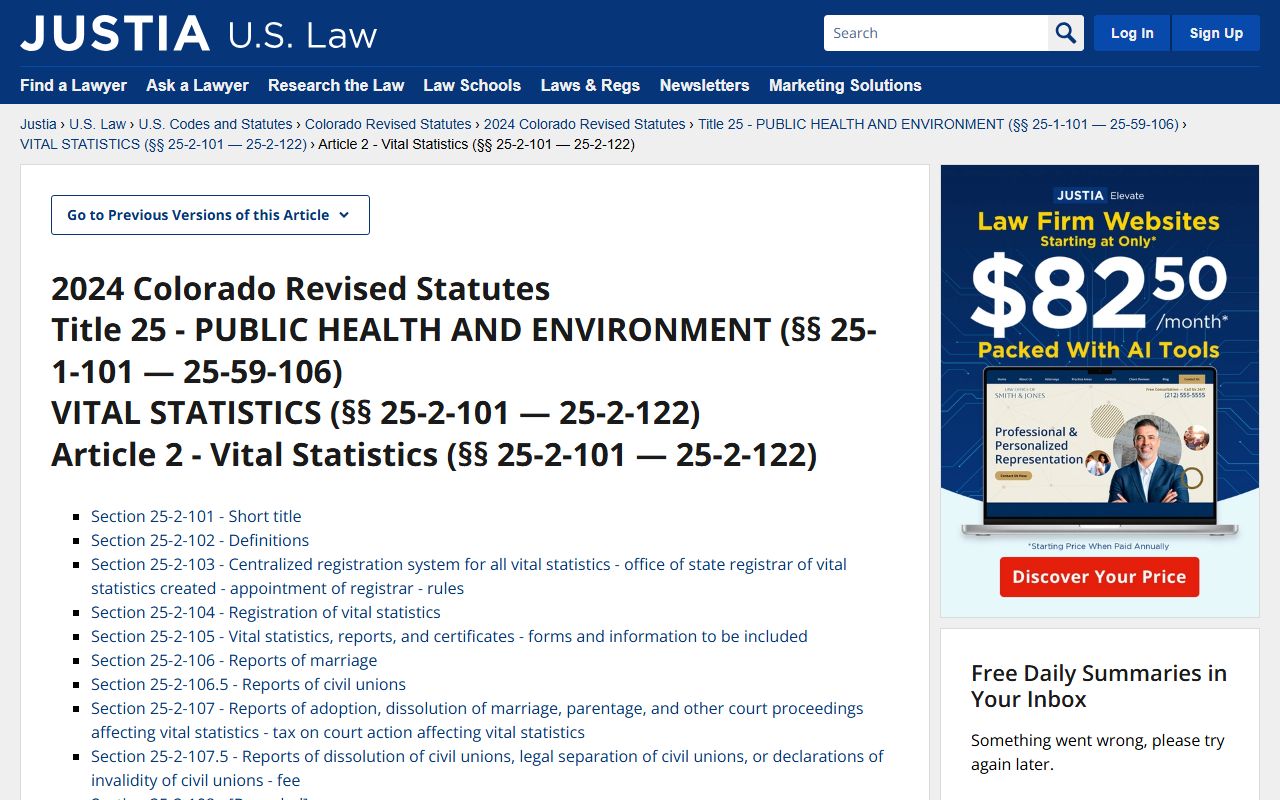The image size is (1280, 800).
Task: Click the Justia Elevate logo in the ad
Action: pyautogui.click(x=1099, y=195)
